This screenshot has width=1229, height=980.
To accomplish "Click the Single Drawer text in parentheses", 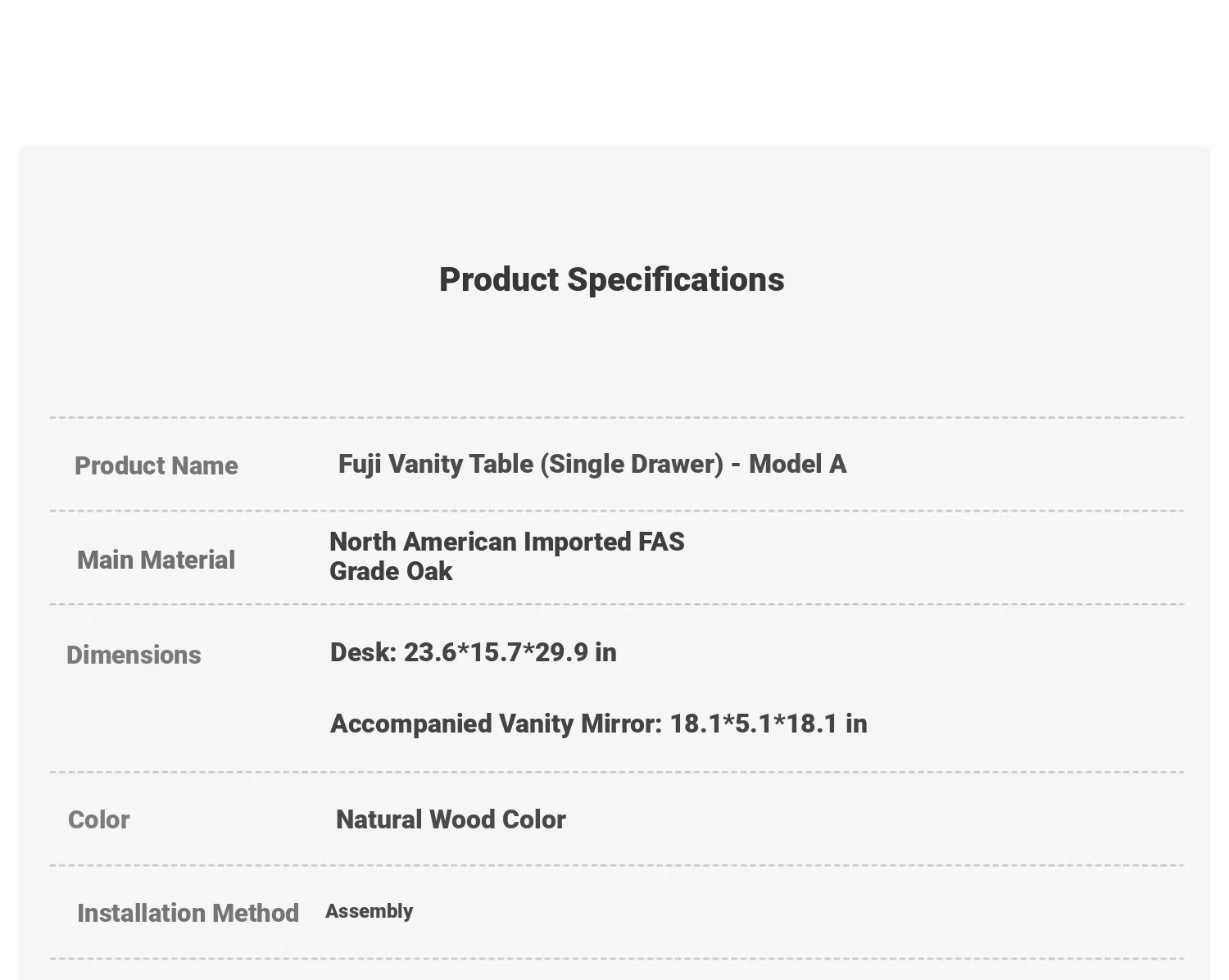I will [632, 464].
